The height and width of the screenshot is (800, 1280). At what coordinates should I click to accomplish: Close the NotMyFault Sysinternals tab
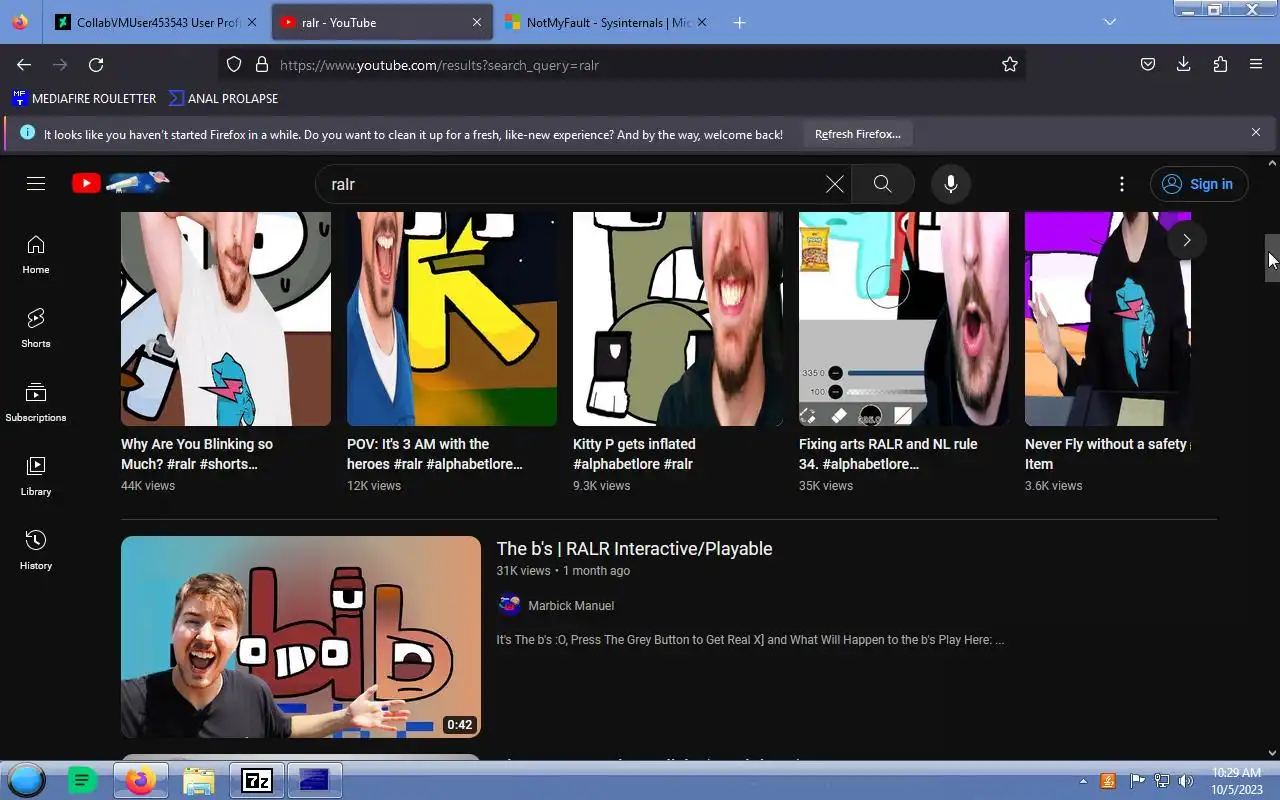click(x=702, y=22)
